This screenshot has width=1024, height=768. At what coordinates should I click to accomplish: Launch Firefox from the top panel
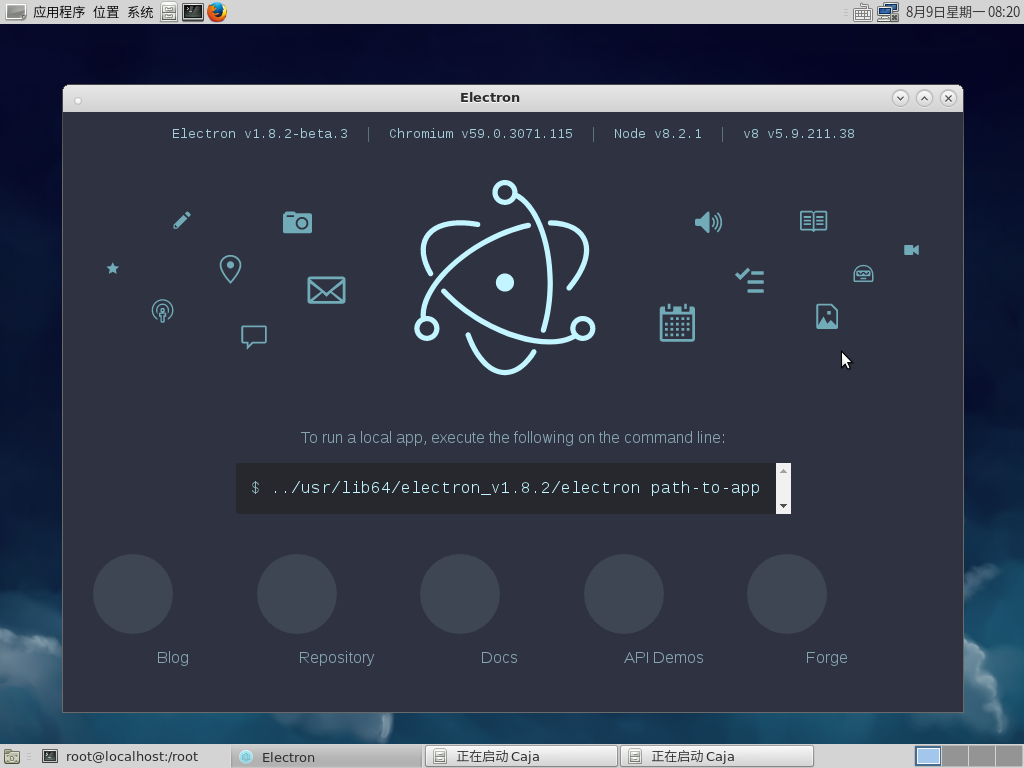click(217, 12)
